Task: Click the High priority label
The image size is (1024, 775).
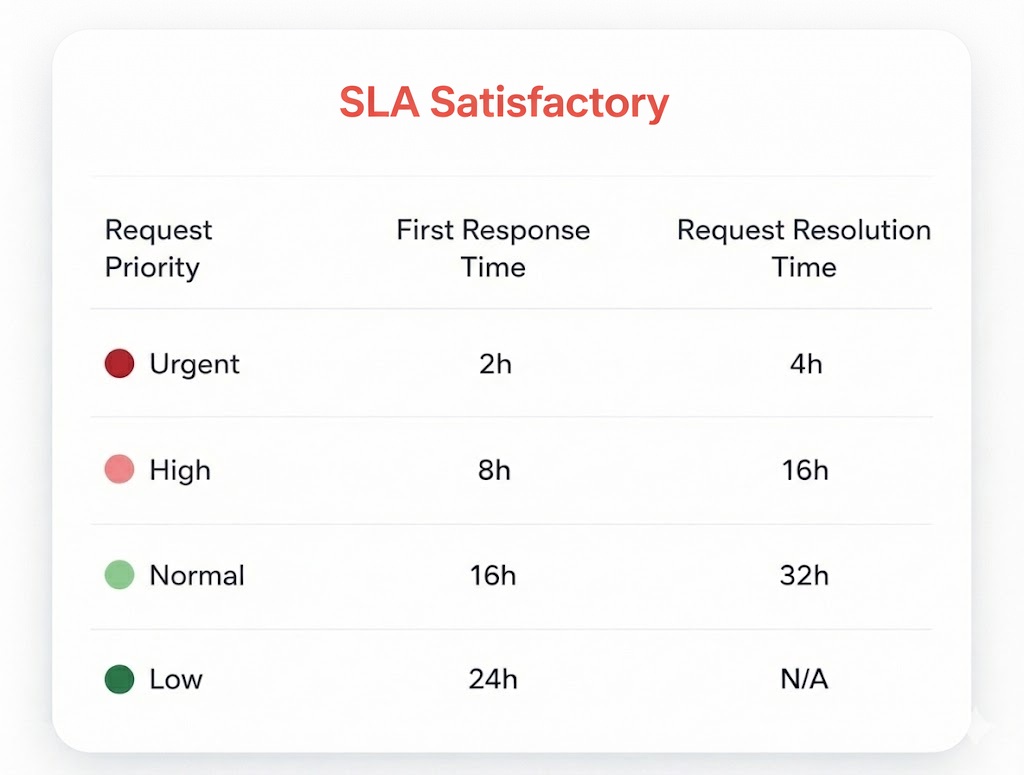Action: point(180,470)
